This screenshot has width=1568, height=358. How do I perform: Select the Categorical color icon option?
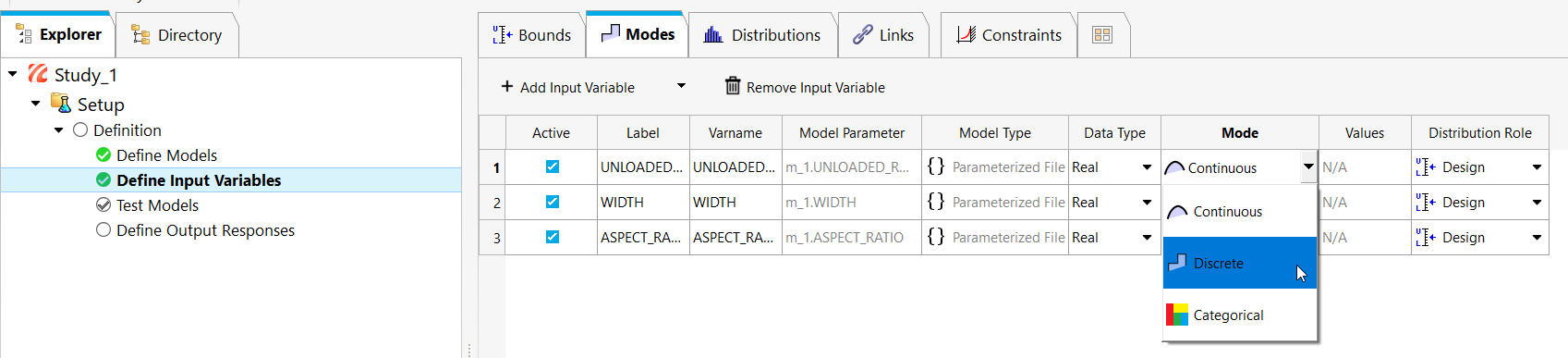[1176, 315]
